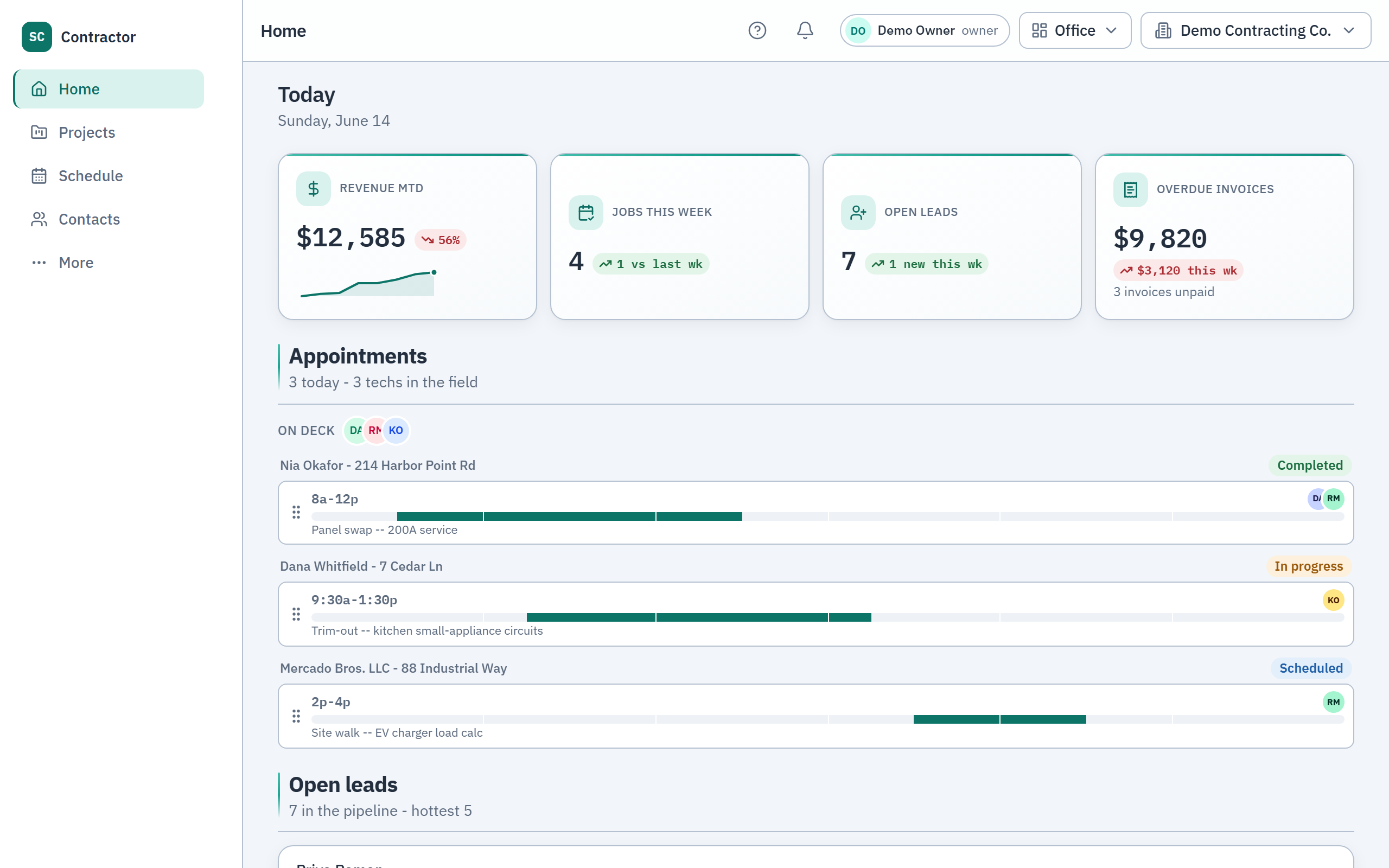Click the 8a-12p timeline bar
The width and height of the screenshot is (1389, 868).
[x=569, y=516]
